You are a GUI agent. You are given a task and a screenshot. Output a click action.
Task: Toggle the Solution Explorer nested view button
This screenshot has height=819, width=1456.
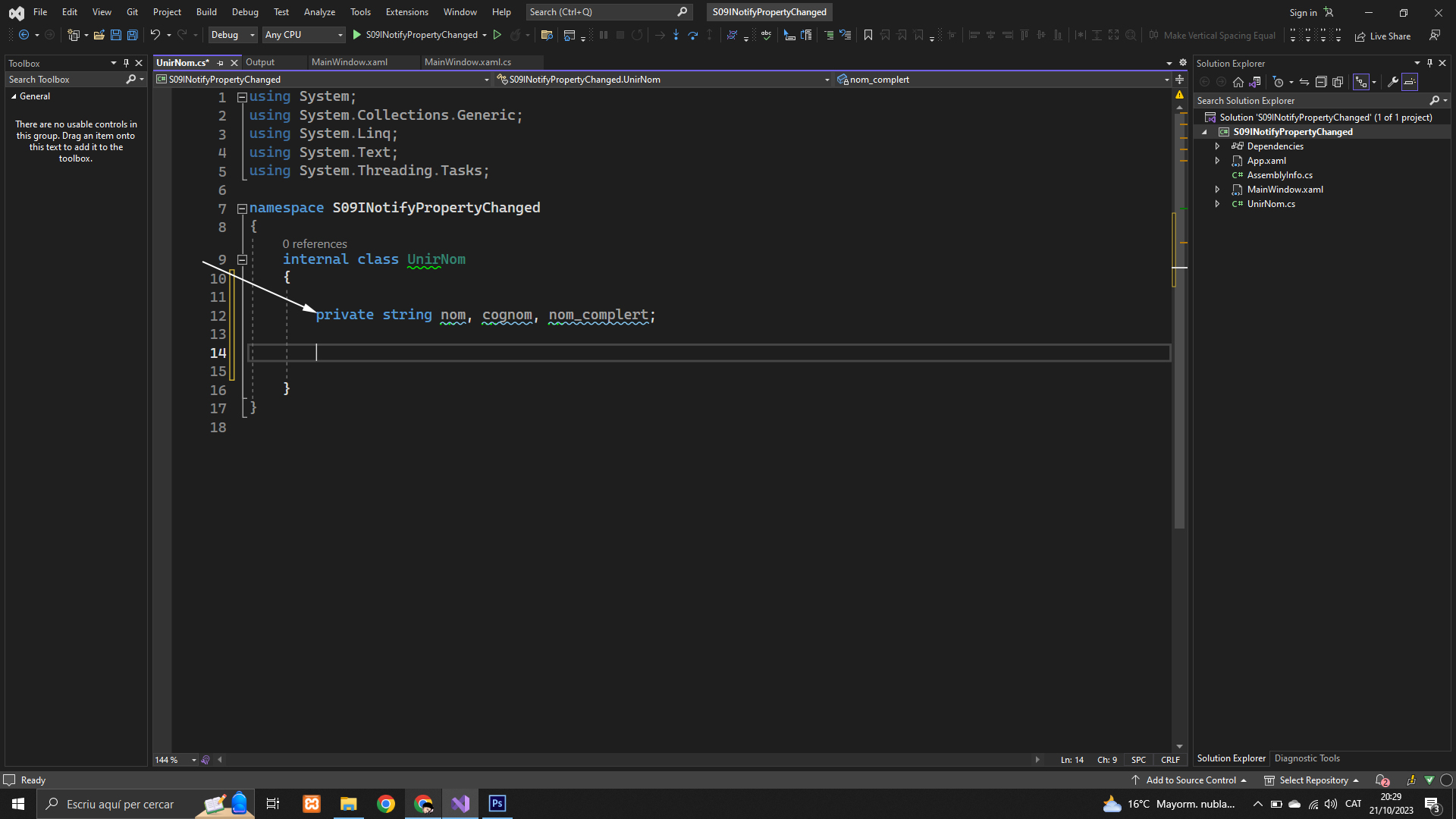1362,82
